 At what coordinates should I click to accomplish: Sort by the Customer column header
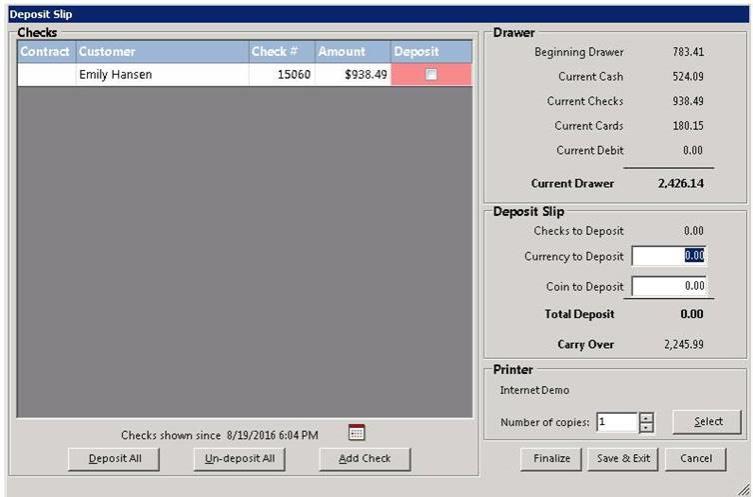162,52
